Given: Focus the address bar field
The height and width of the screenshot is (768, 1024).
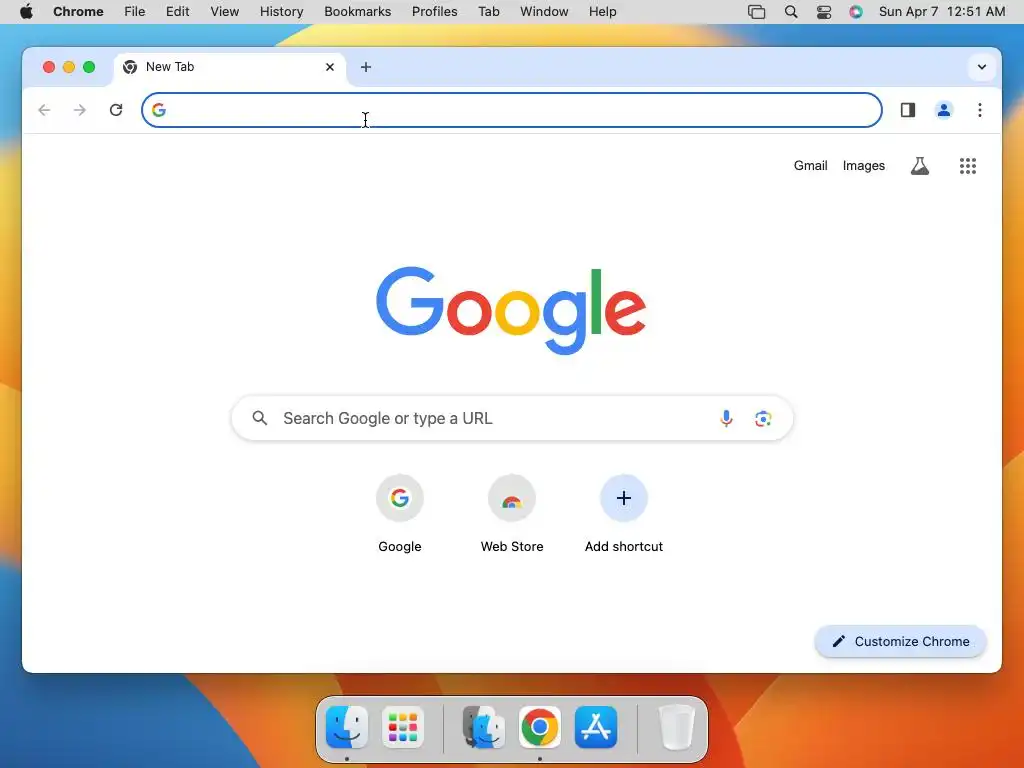Looking at the screenshot, I should [x=512, y=110].
